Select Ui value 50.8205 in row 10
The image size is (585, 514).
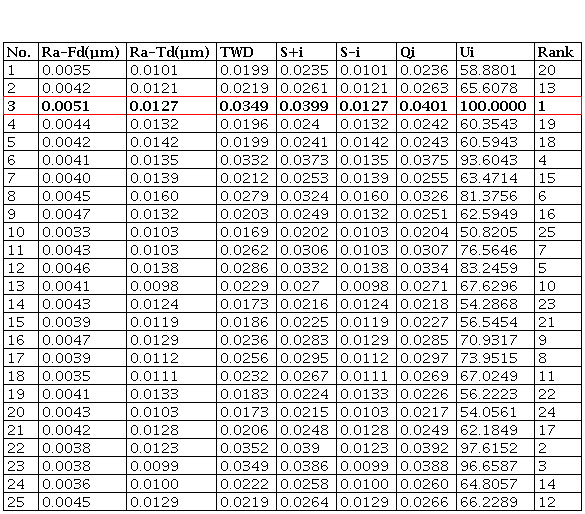489,232
